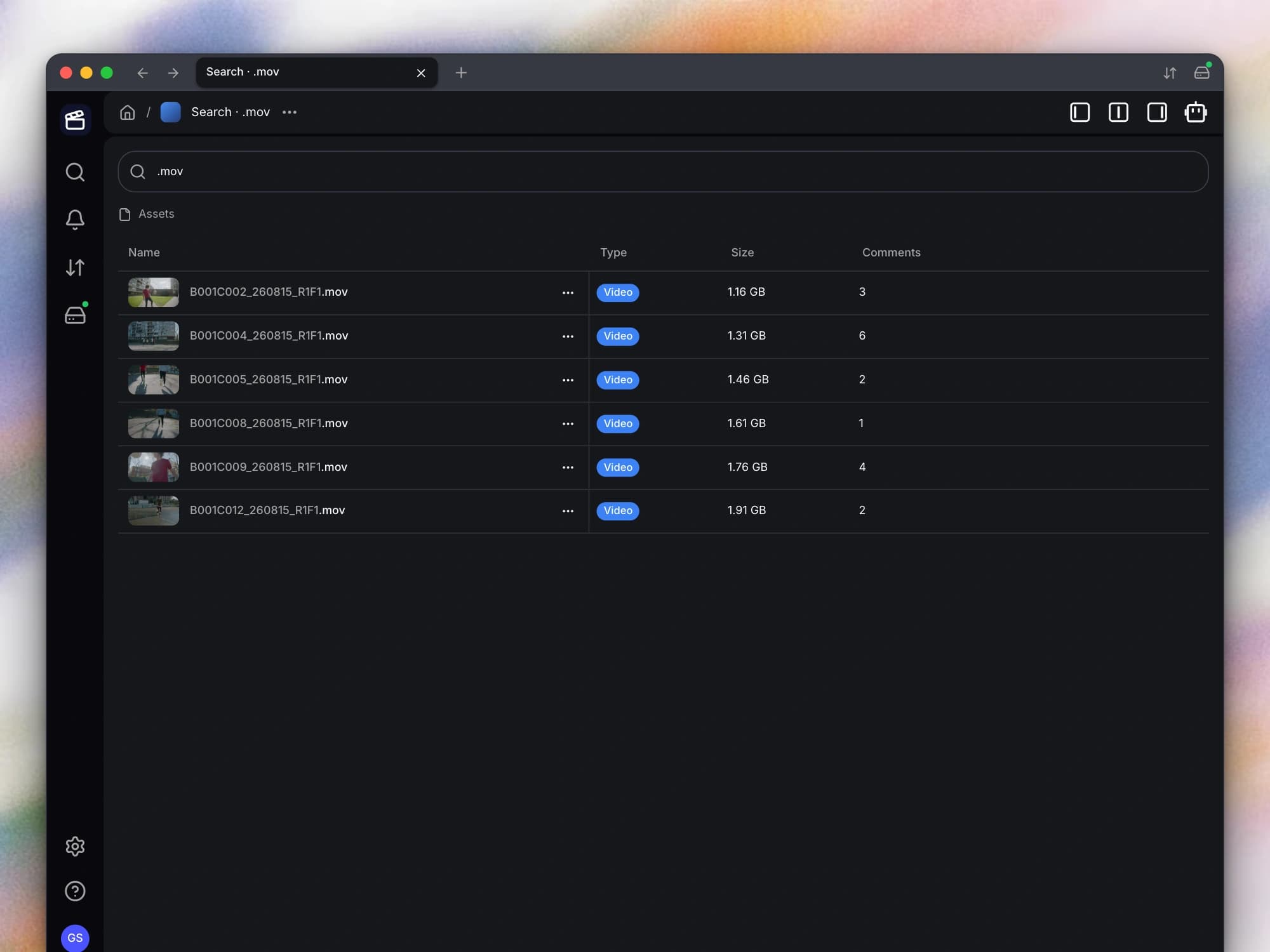The height and width of the screenshot is (952, 1270).
Task: Go to home via breadcrumb icon
Action: point(128,112)
